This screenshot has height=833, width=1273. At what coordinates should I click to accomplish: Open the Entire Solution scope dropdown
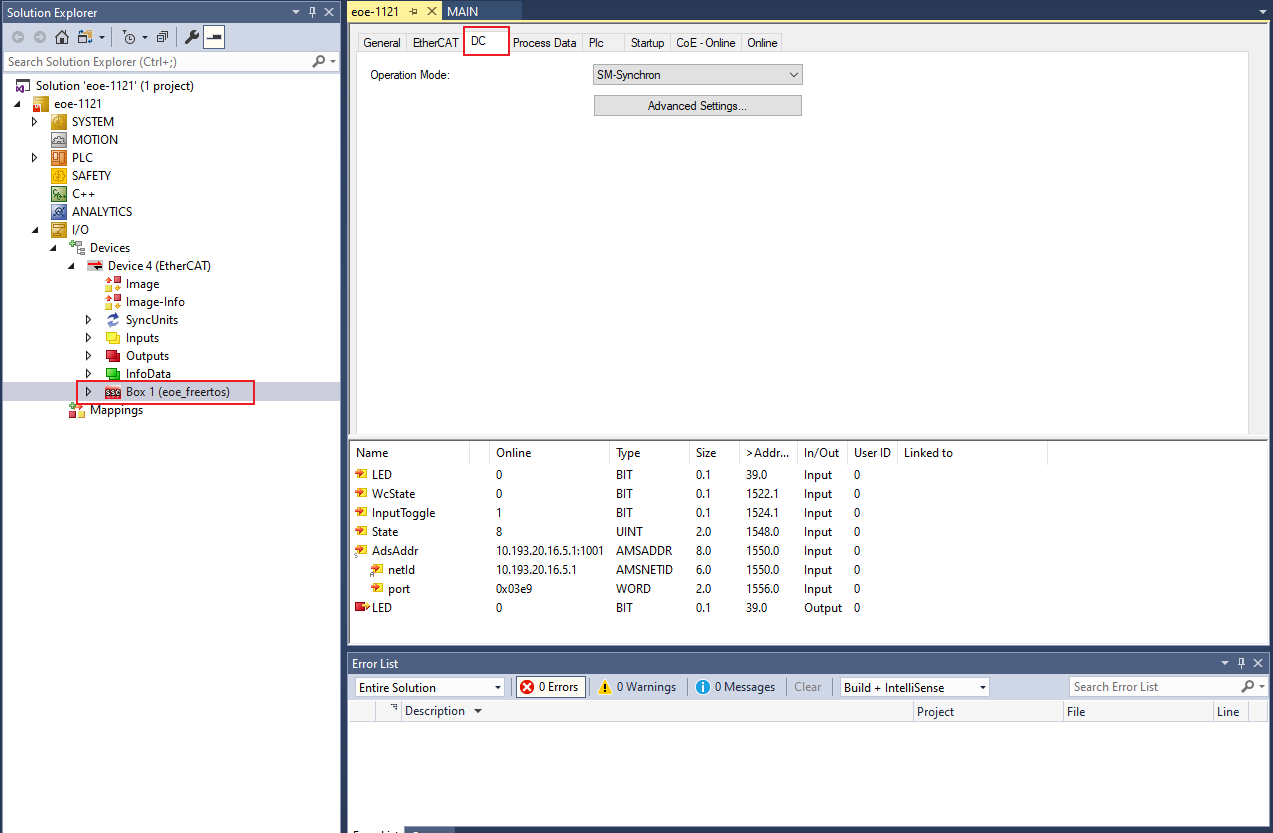point(430,687)
